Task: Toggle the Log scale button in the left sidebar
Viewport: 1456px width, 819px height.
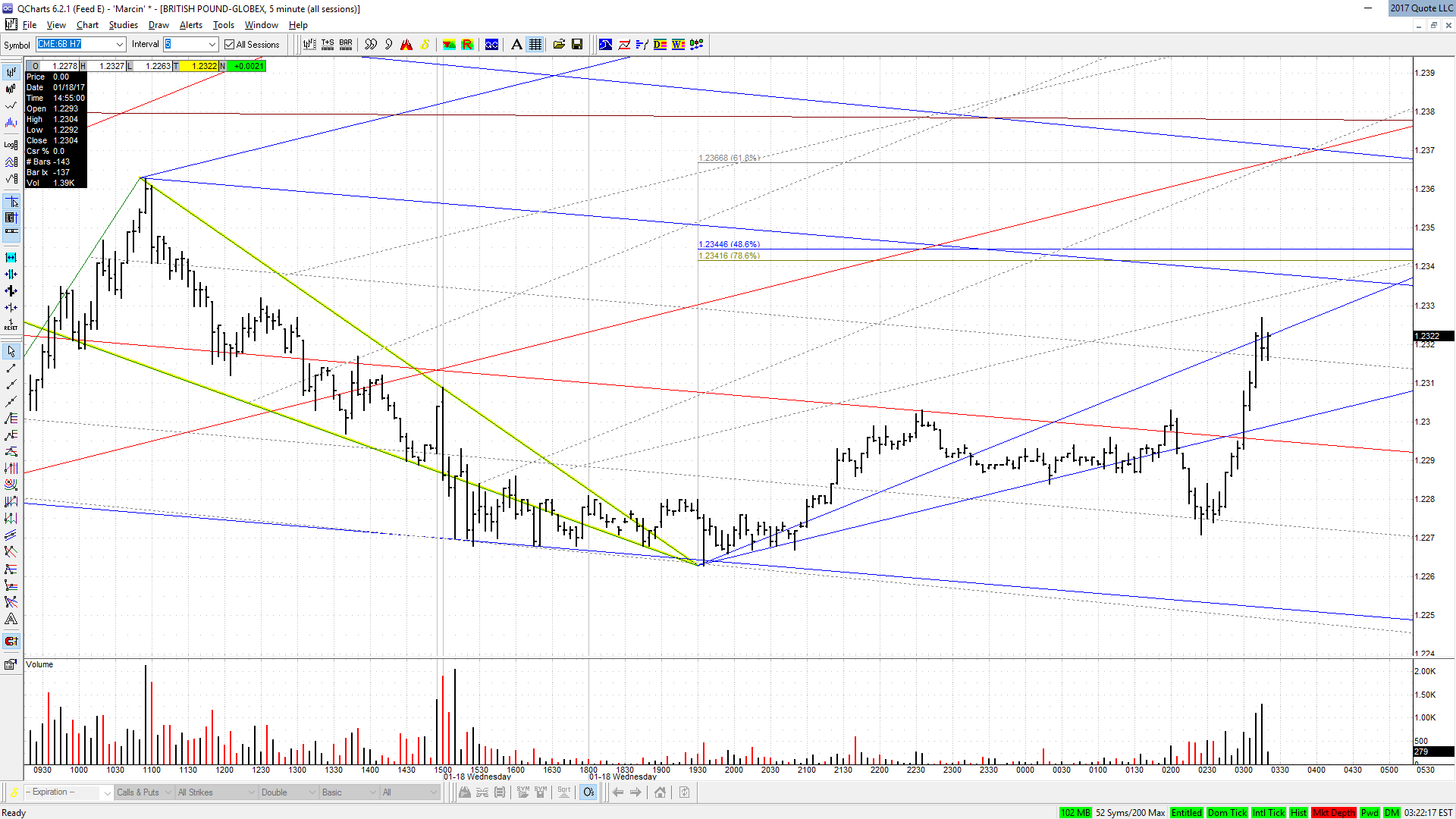Action: coord(11,145)
